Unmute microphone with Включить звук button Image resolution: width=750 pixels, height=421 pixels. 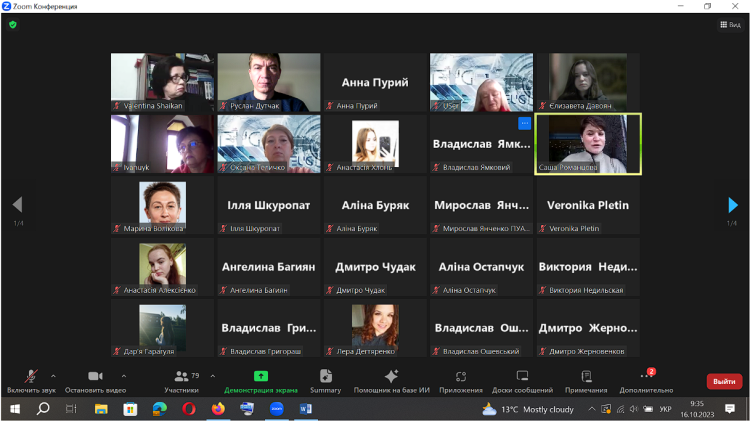coord(29,380)
